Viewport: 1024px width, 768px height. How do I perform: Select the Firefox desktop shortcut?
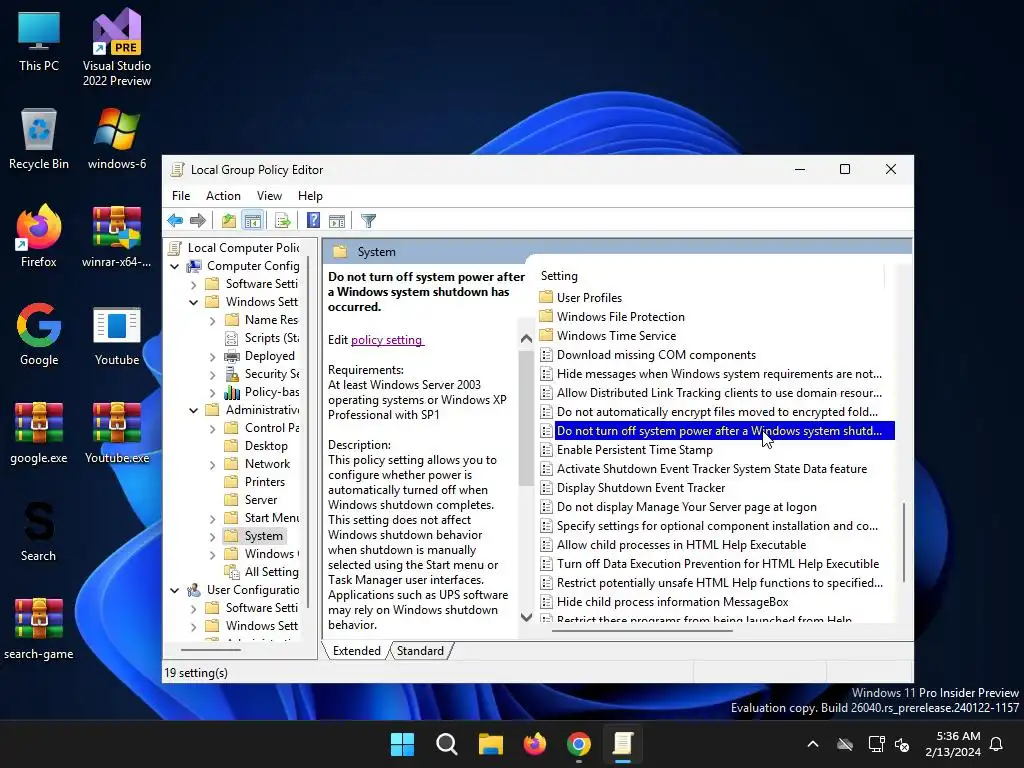(x=39, y=237)
